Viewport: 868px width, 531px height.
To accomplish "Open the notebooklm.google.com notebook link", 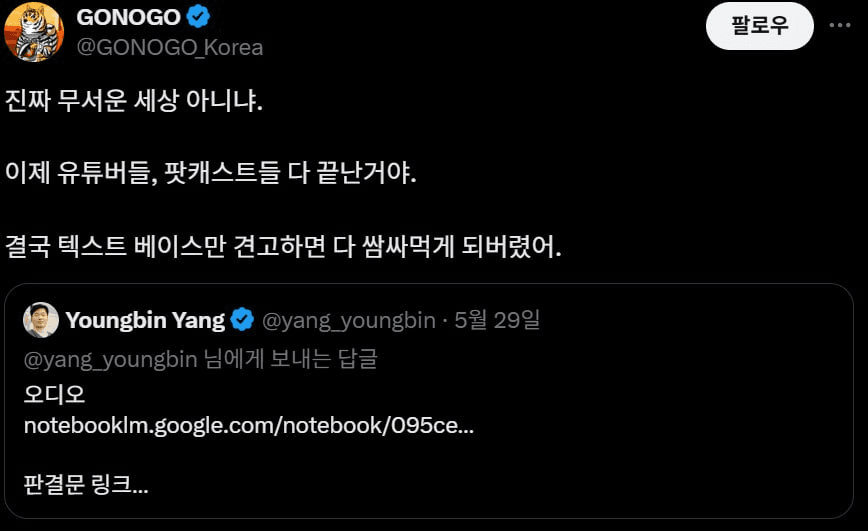I will [249, 425].
